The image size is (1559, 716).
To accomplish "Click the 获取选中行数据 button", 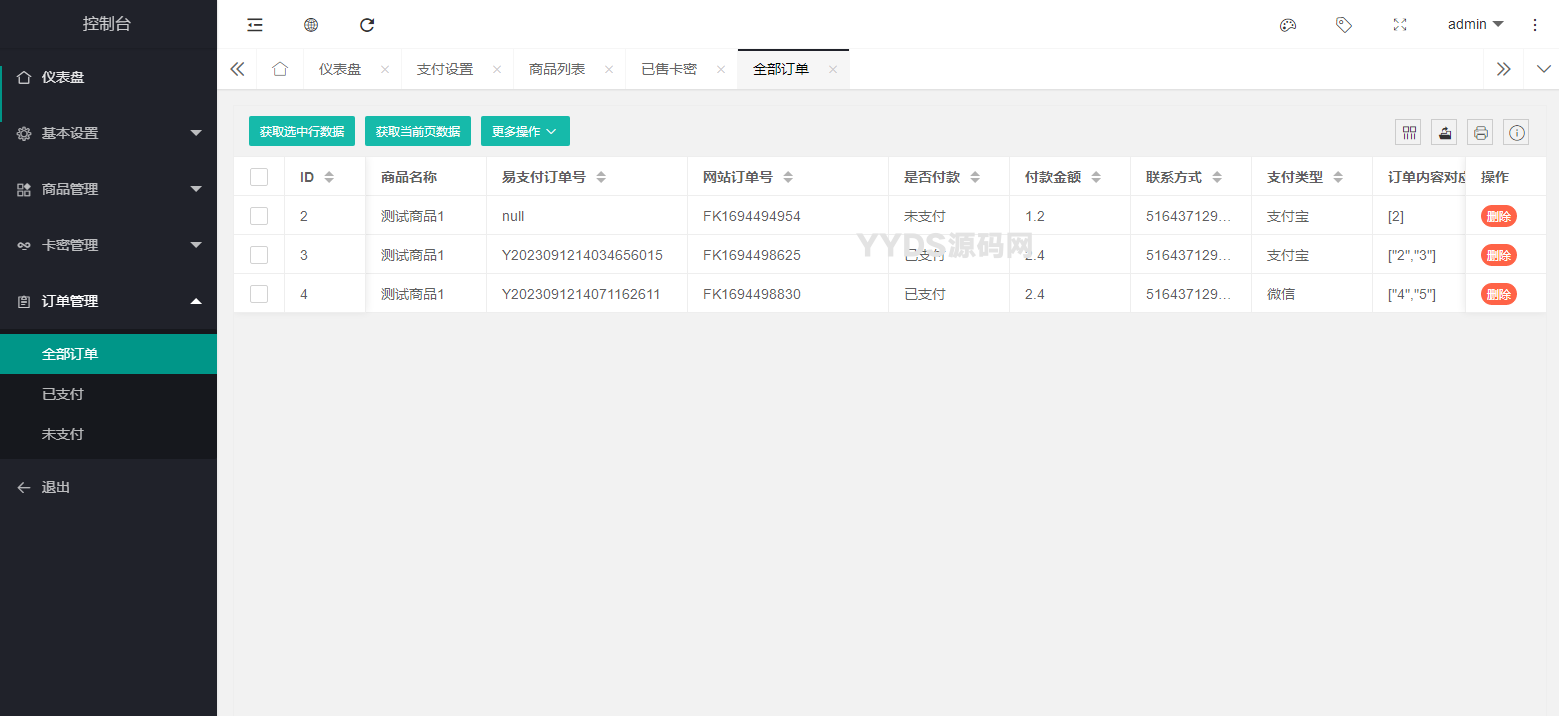I will click(x=302, y=131).
